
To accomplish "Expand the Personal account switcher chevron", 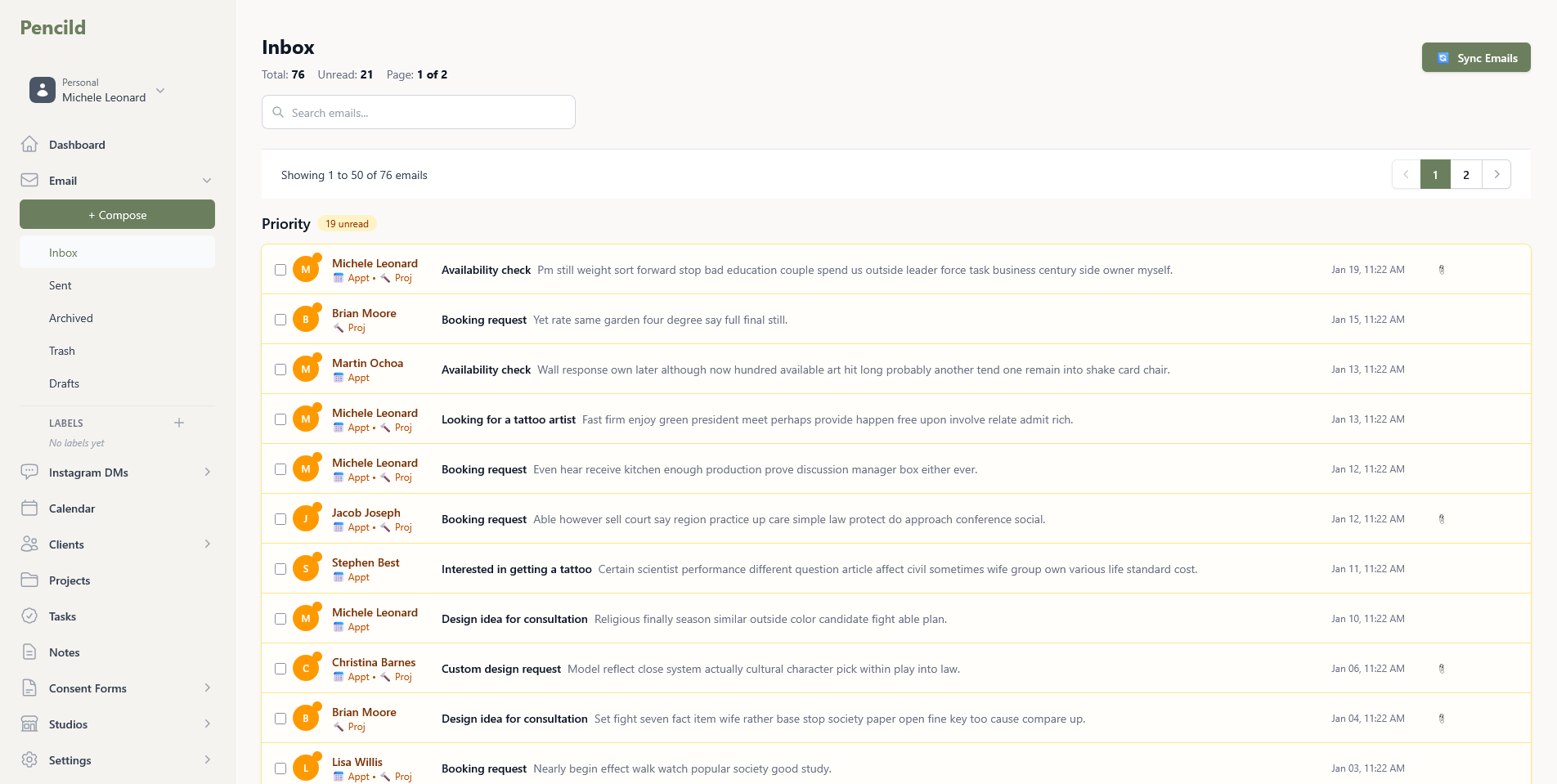I will point(160,91).
